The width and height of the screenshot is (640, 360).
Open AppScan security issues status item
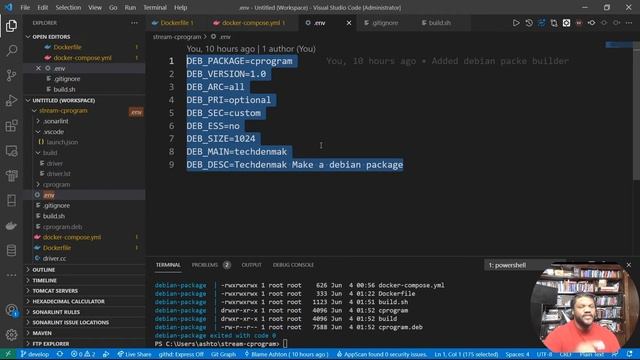tap(381, 354)
